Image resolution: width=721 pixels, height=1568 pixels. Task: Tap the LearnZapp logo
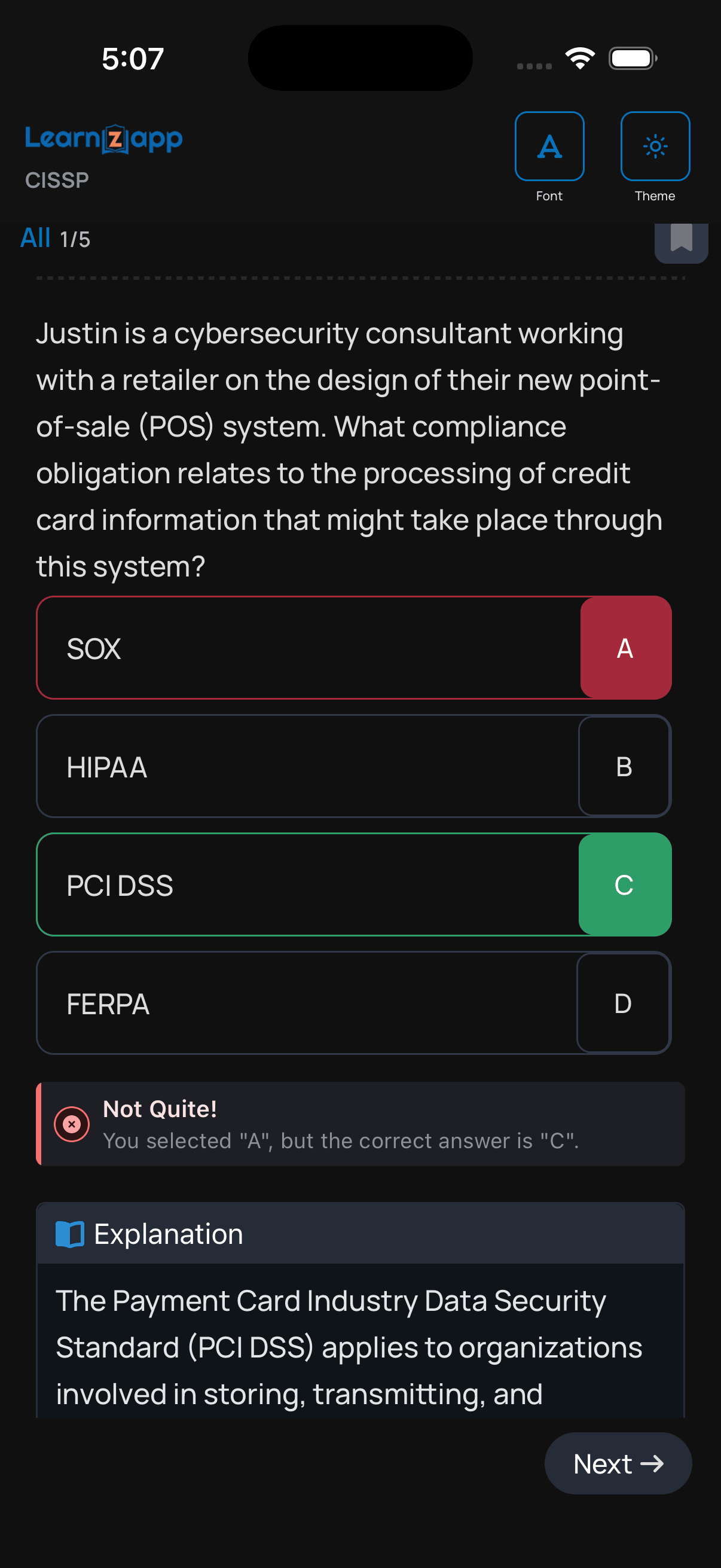tap(103, 138)
